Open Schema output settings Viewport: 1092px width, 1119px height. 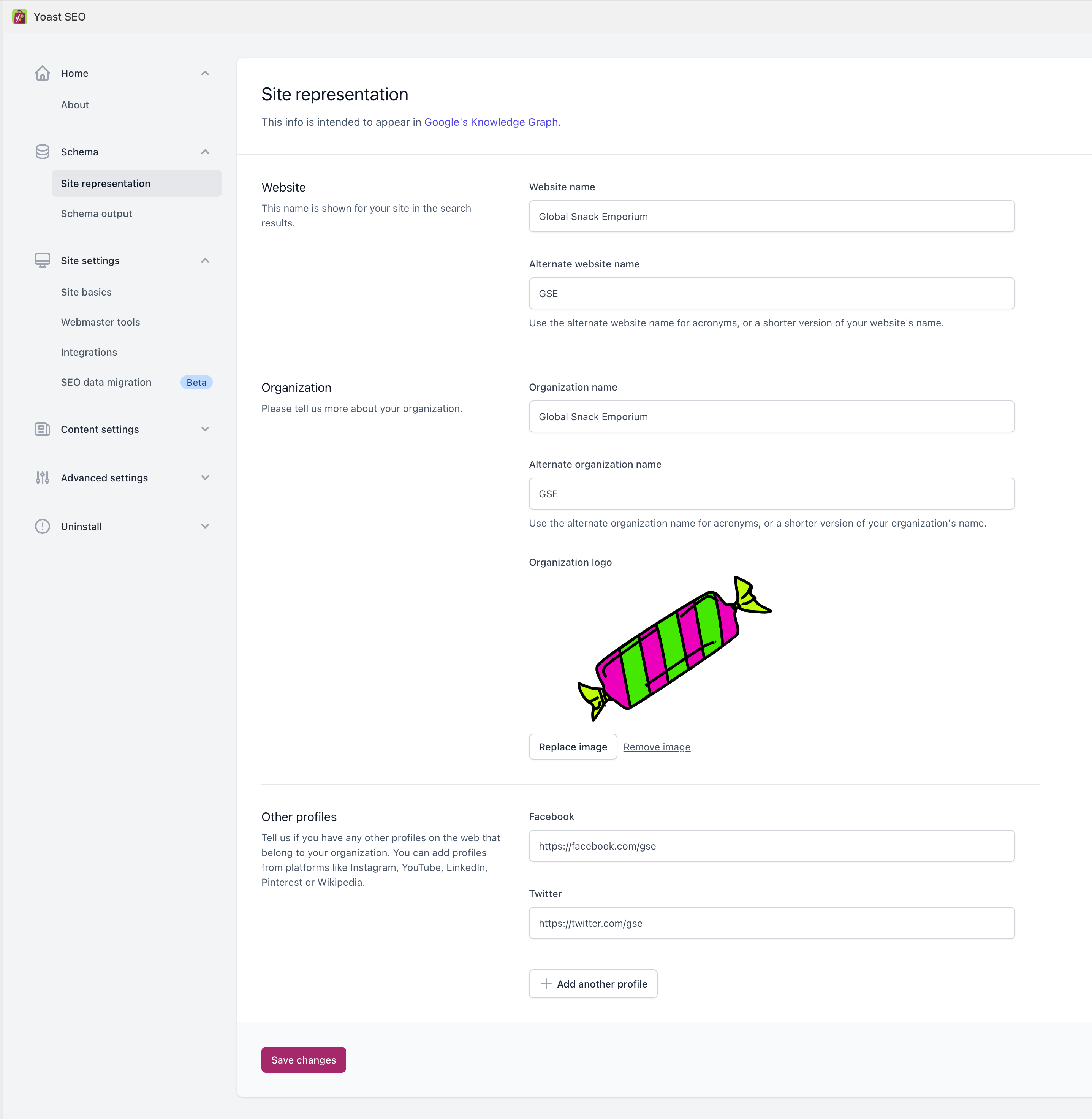(x=97, y=214)
